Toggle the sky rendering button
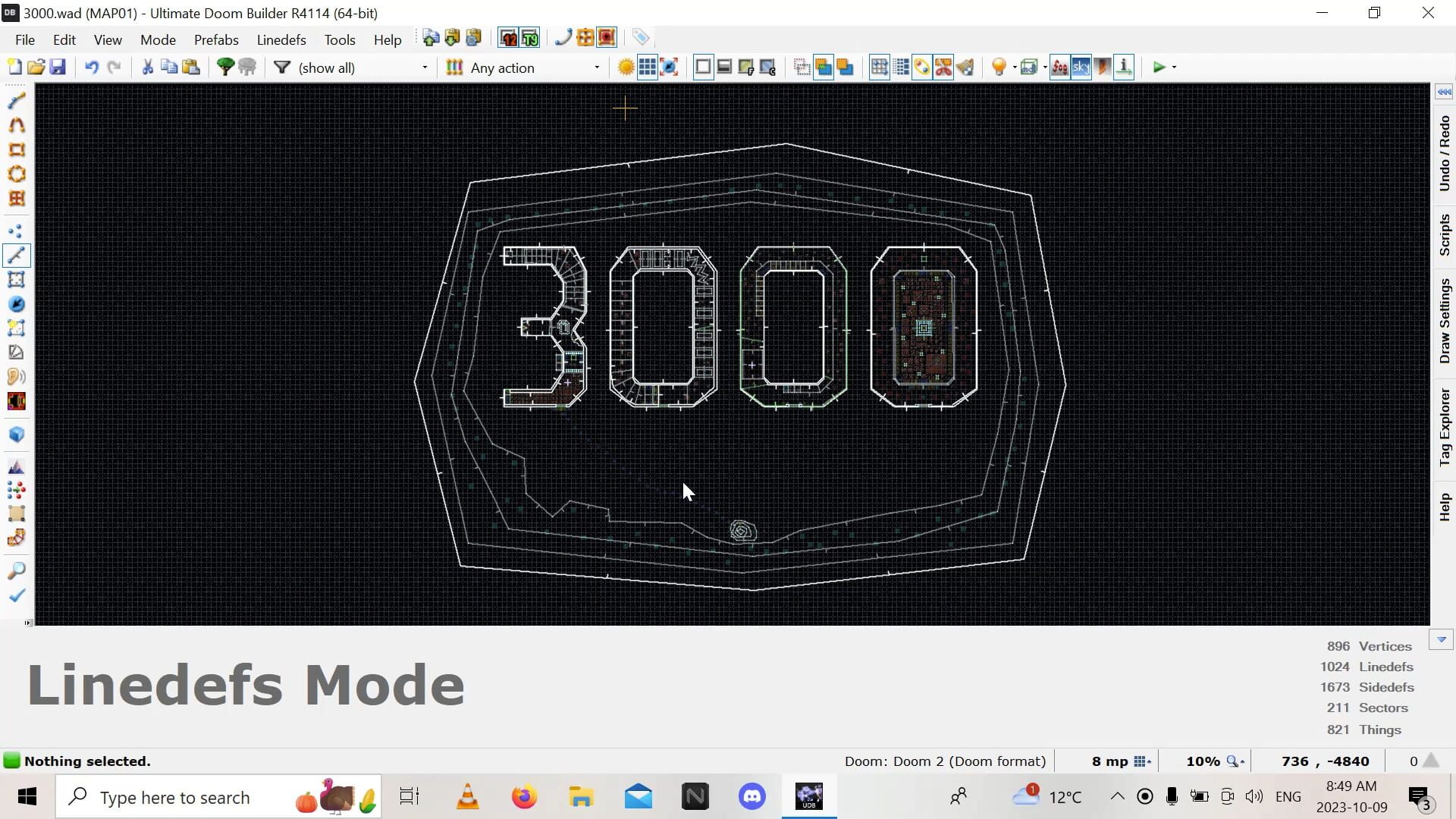1456x819 pixels. (1081, 67)
